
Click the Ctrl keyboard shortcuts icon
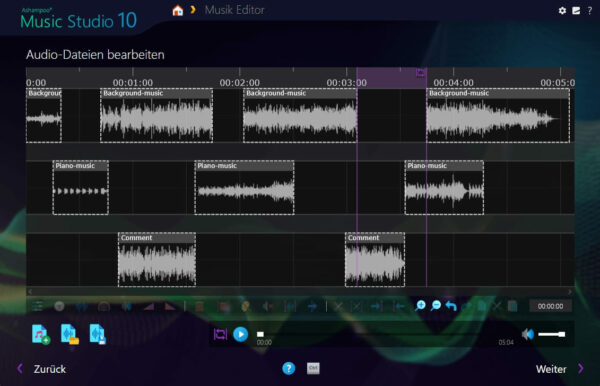click(313, 368)
